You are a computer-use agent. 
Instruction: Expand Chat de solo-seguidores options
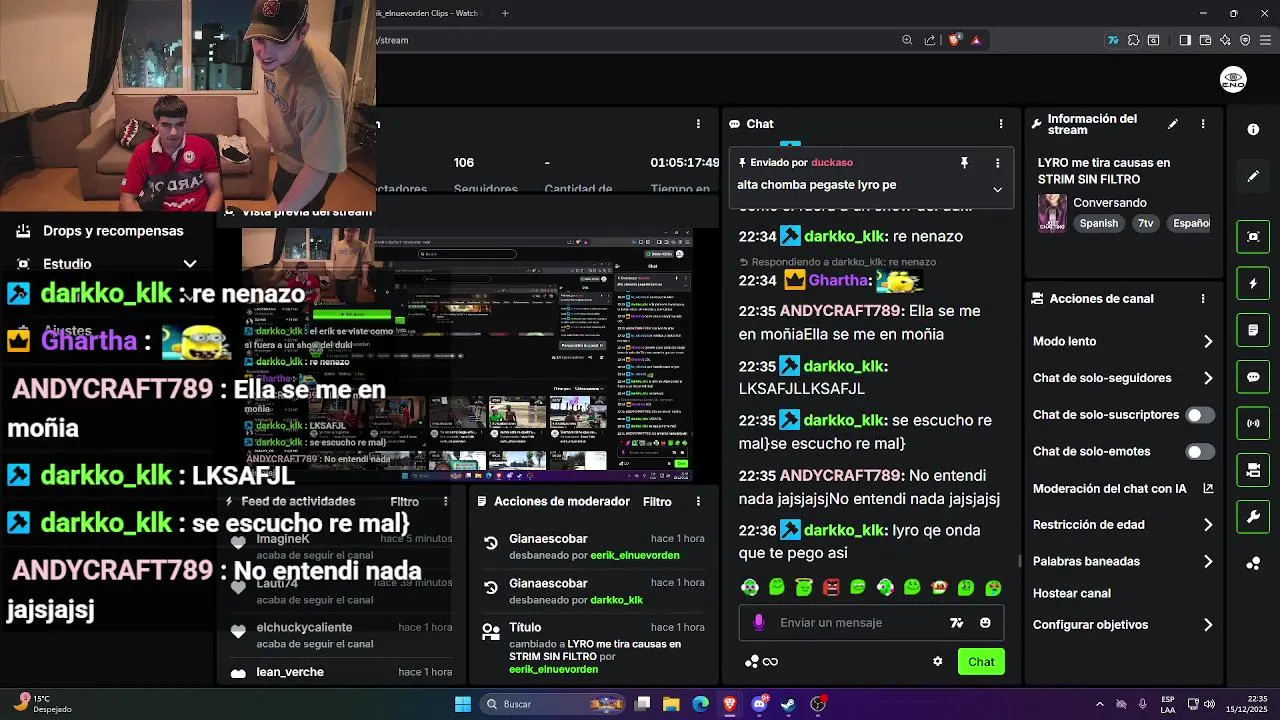(x=1208, y=378)
